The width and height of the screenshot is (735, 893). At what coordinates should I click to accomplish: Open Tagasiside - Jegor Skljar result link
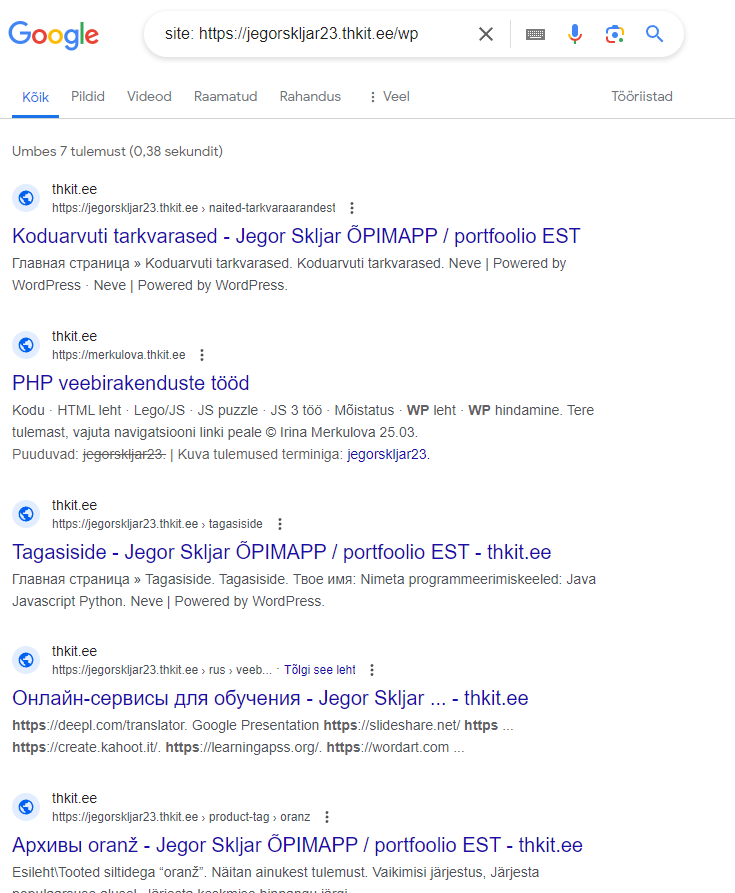point(282,552)
